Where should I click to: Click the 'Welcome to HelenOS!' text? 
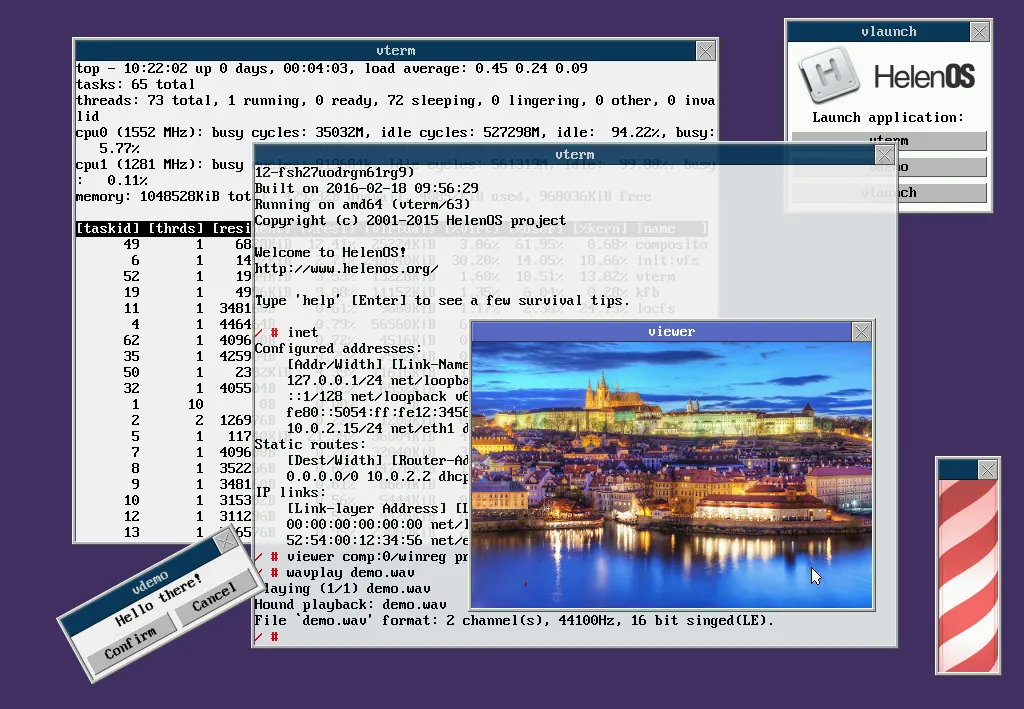coord(330,252)
